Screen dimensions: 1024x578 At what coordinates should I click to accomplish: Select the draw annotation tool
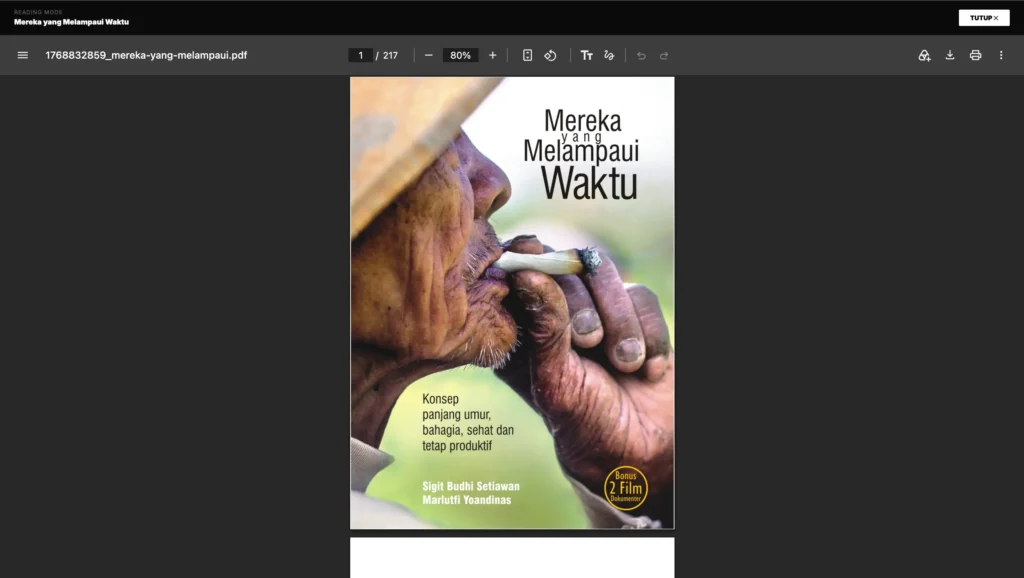click(x=609, y=56)
